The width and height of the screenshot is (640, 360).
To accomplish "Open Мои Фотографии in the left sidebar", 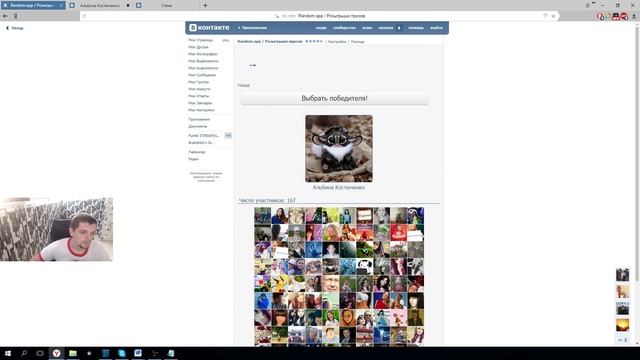I will [203, 54].
